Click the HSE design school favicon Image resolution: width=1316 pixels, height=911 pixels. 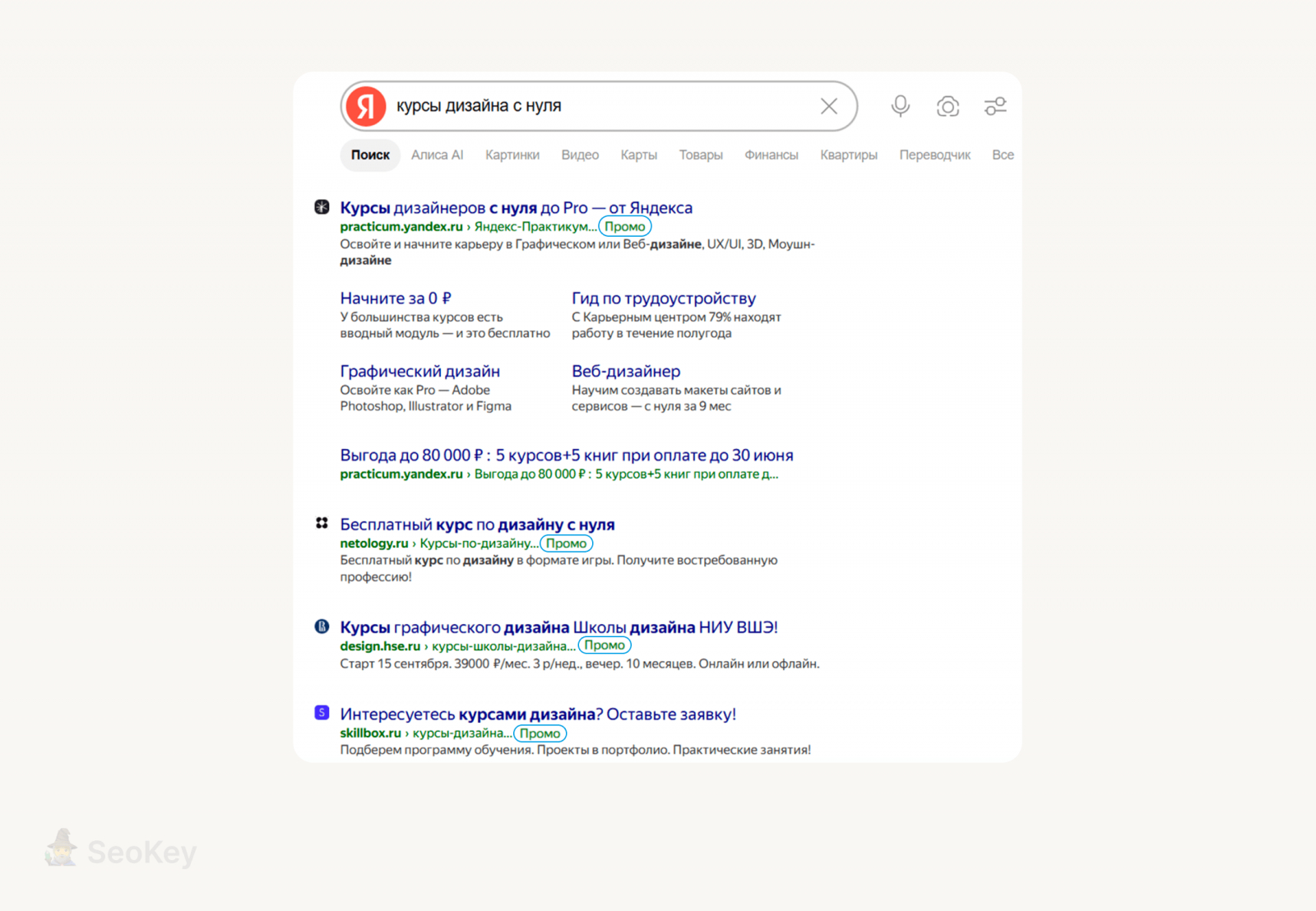click(x=322, y=627)
